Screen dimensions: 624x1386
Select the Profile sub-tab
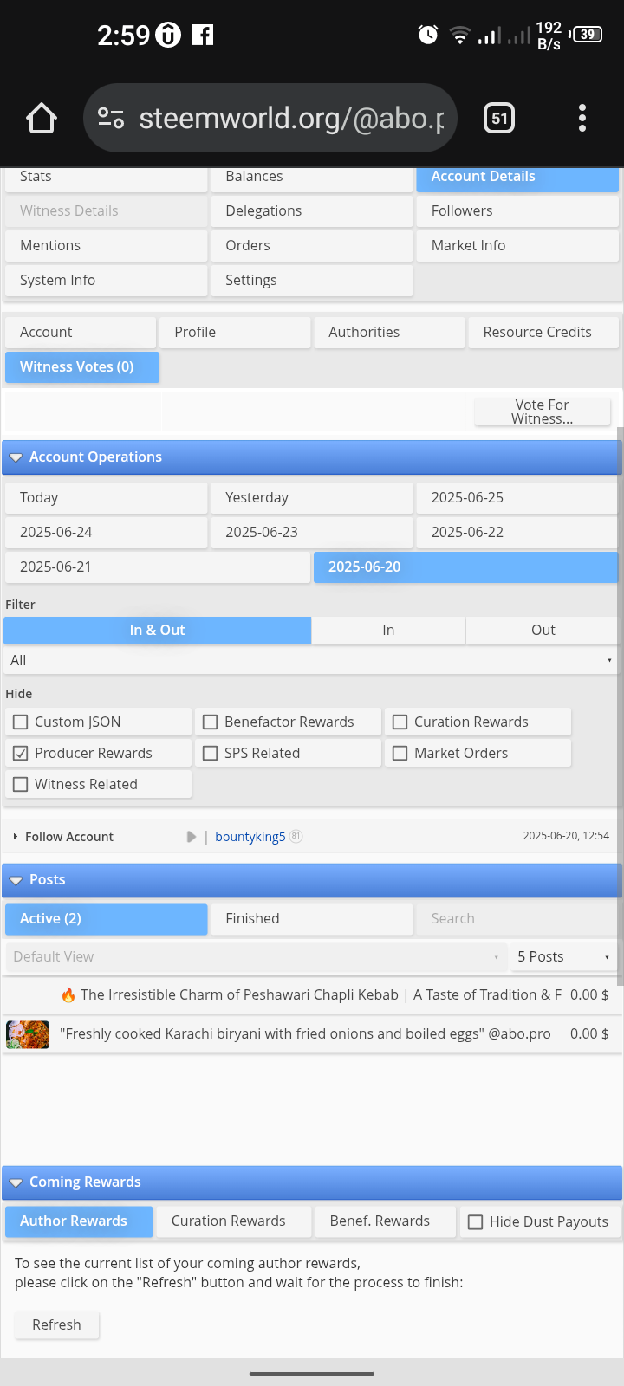(x=234, y=333)
